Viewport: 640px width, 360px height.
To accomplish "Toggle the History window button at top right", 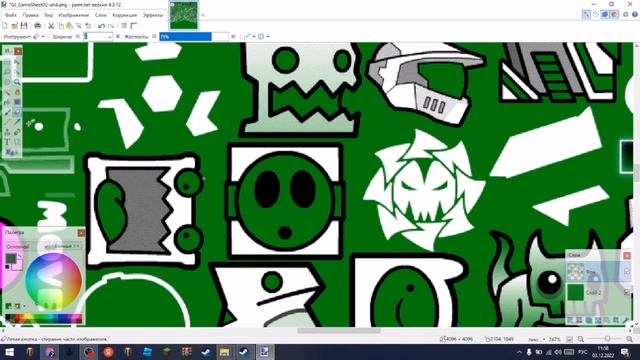I will [596, 14].
